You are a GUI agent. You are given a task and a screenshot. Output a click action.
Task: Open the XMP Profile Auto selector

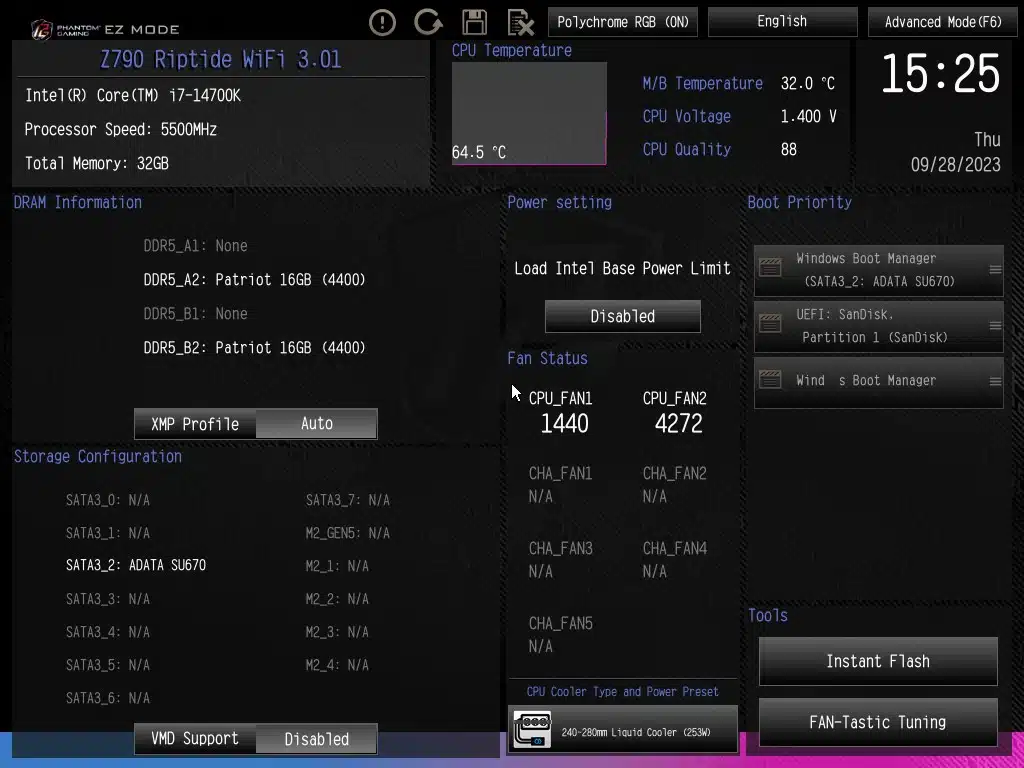coord(316,424)
